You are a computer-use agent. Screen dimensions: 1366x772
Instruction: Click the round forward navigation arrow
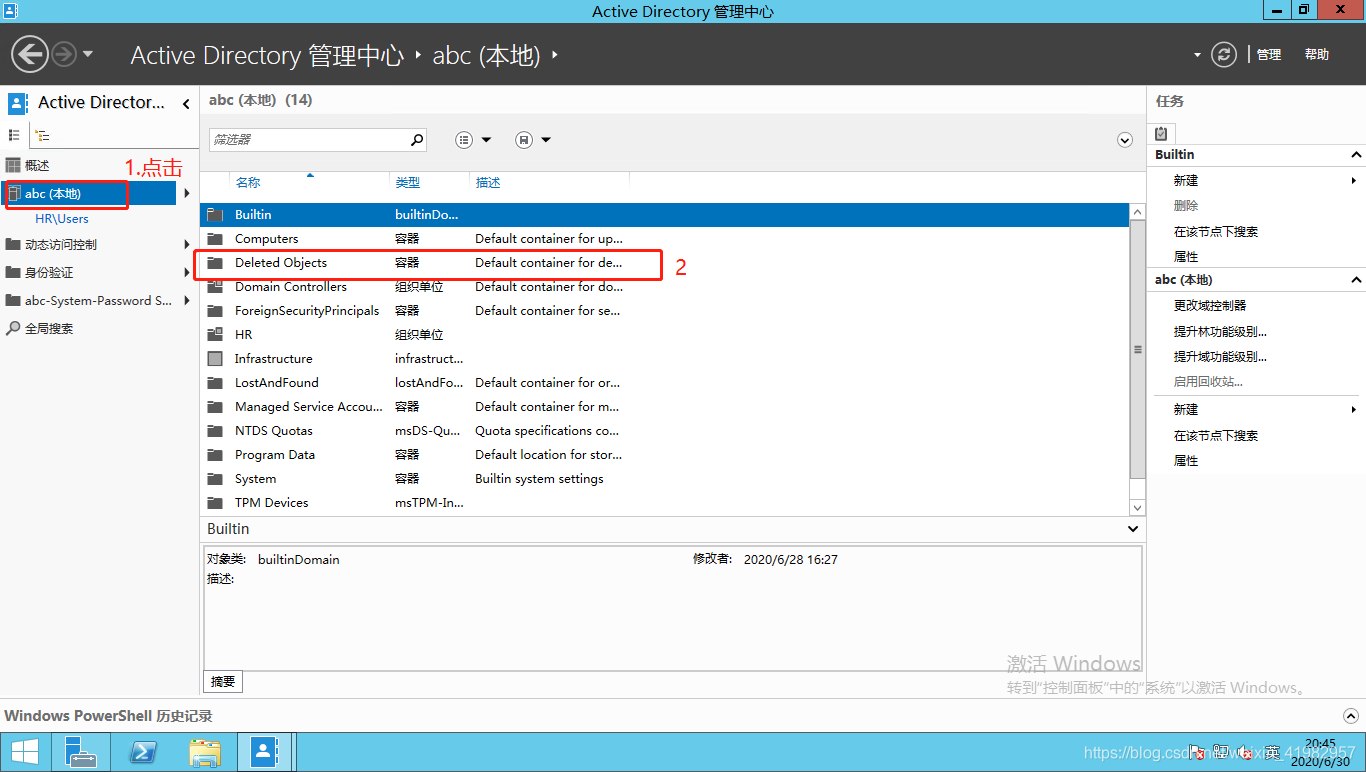(64, 54)
